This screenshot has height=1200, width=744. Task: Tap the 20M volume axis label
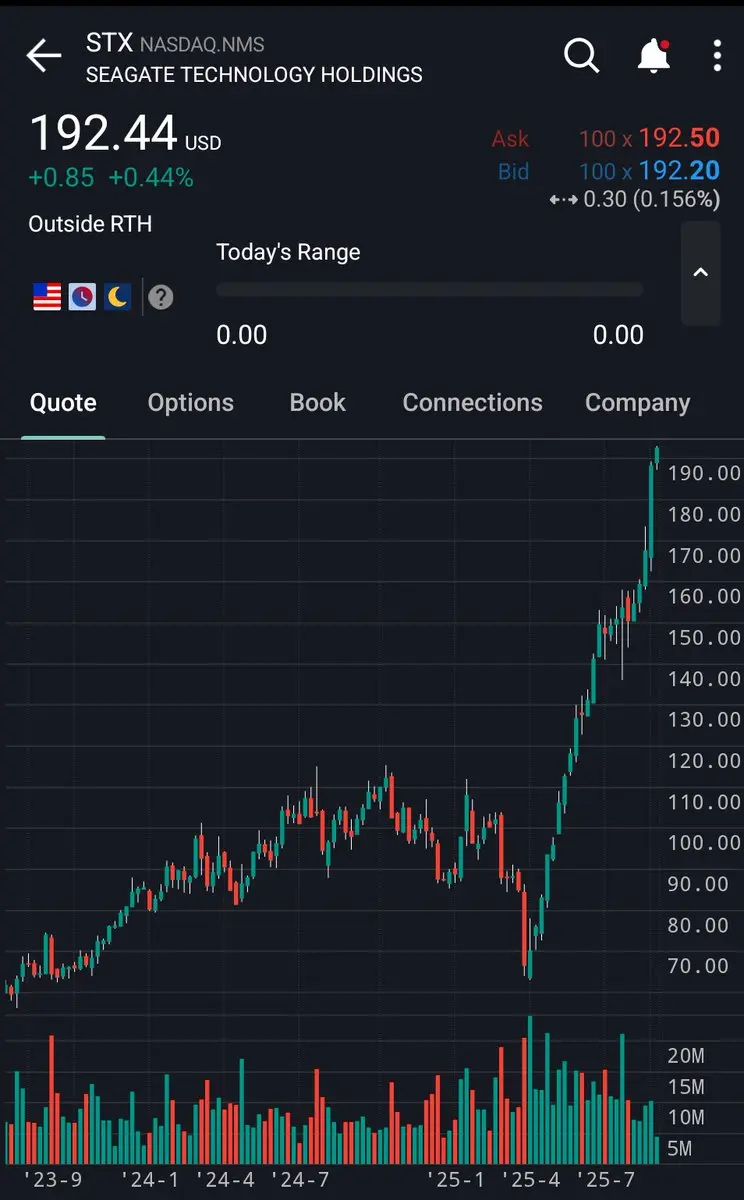click(686, 1056)
